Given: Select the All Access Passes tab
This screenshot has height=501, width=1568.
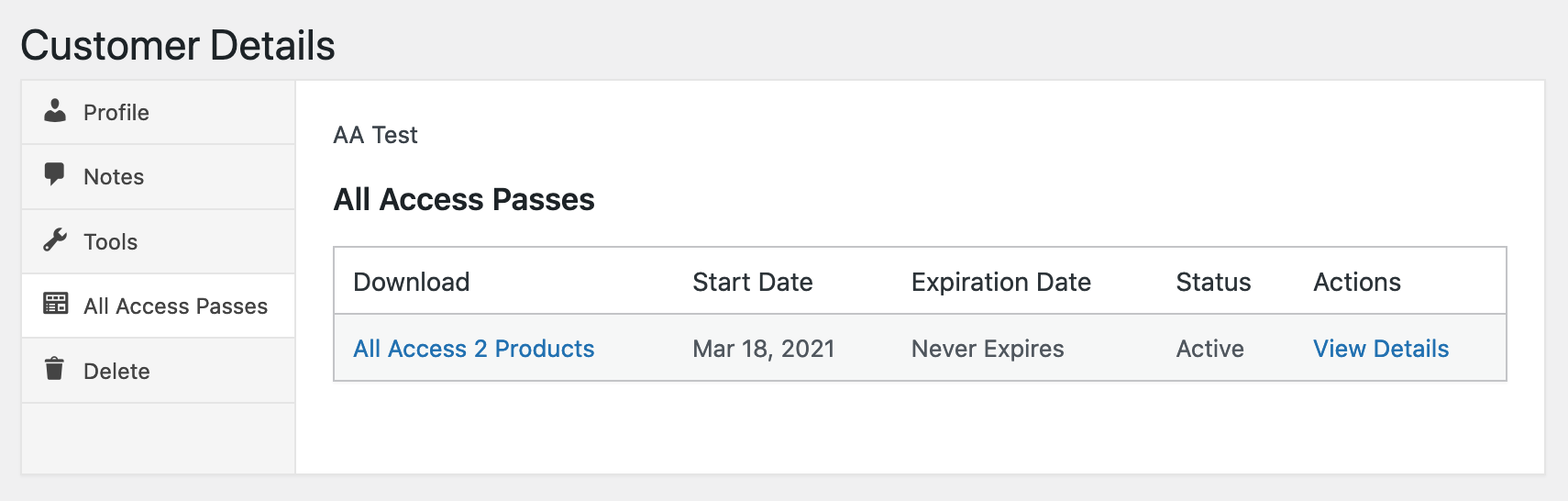Looking at the screenshot, I should coord(175,306).
